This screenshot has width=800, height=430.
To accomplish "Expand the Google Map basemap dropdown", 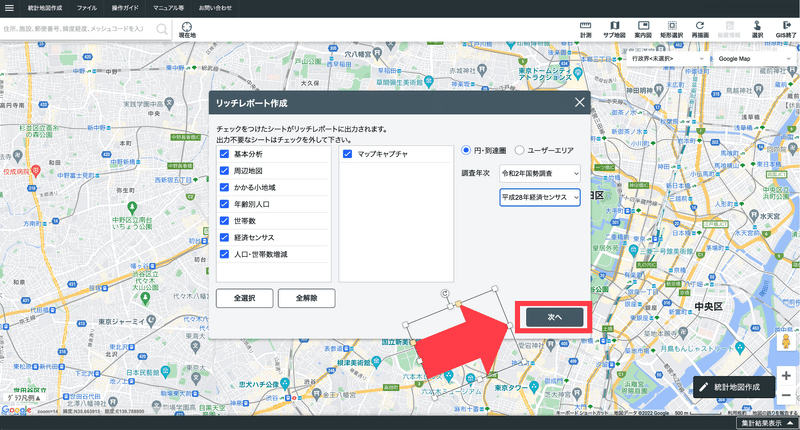I will 754,59.
